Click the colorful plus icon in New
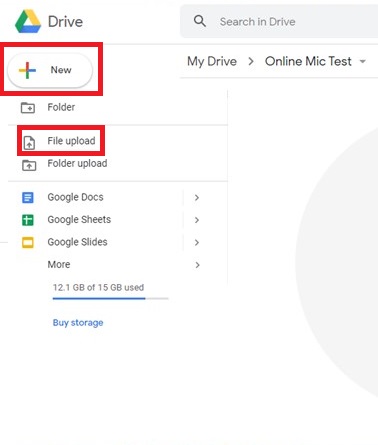 point(27,70)
